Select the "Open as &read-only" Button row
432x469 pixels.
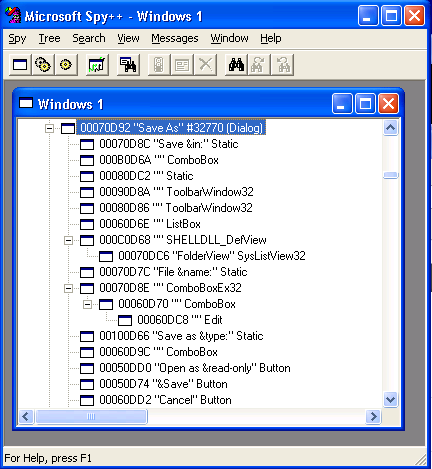pos(195,368)
